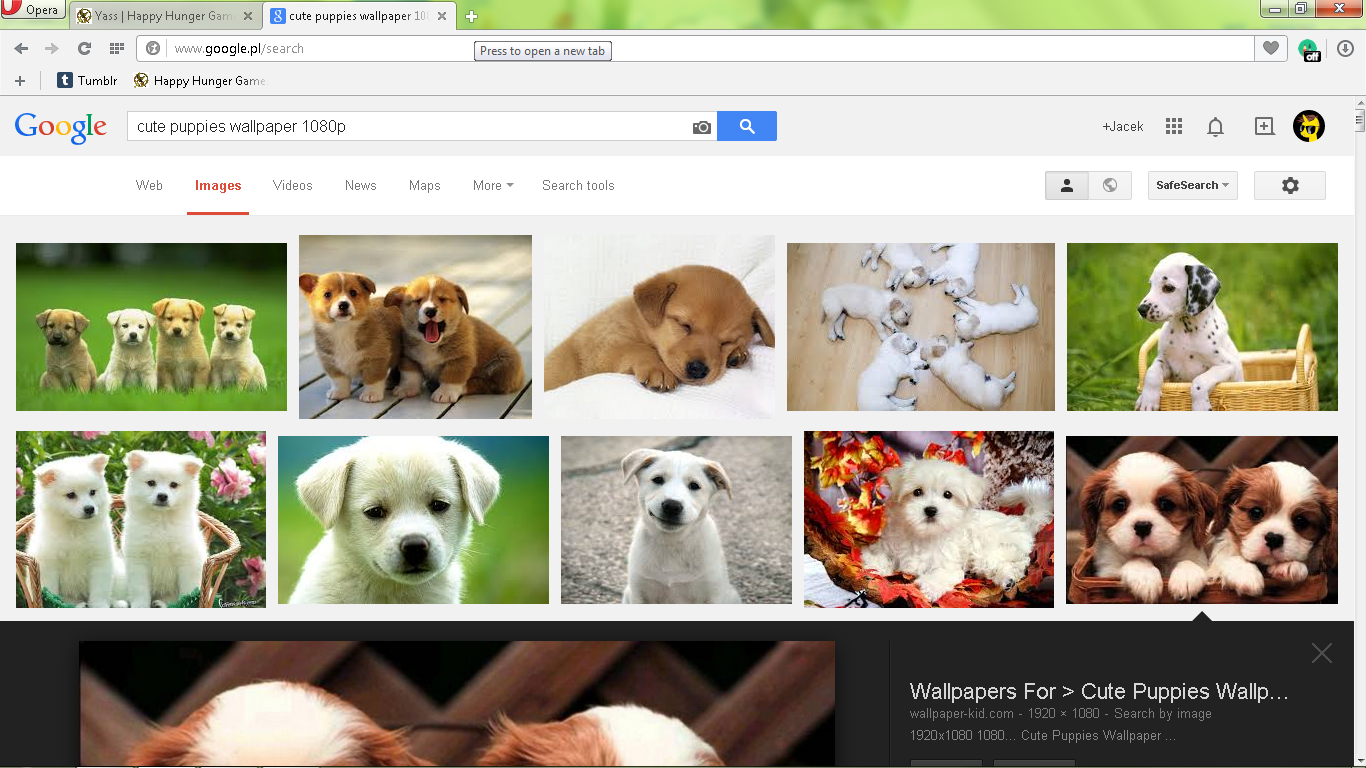Open two corgi puppies on deck thumbnail
This screenshot has height=768, width=1366.
click(415, 327)
